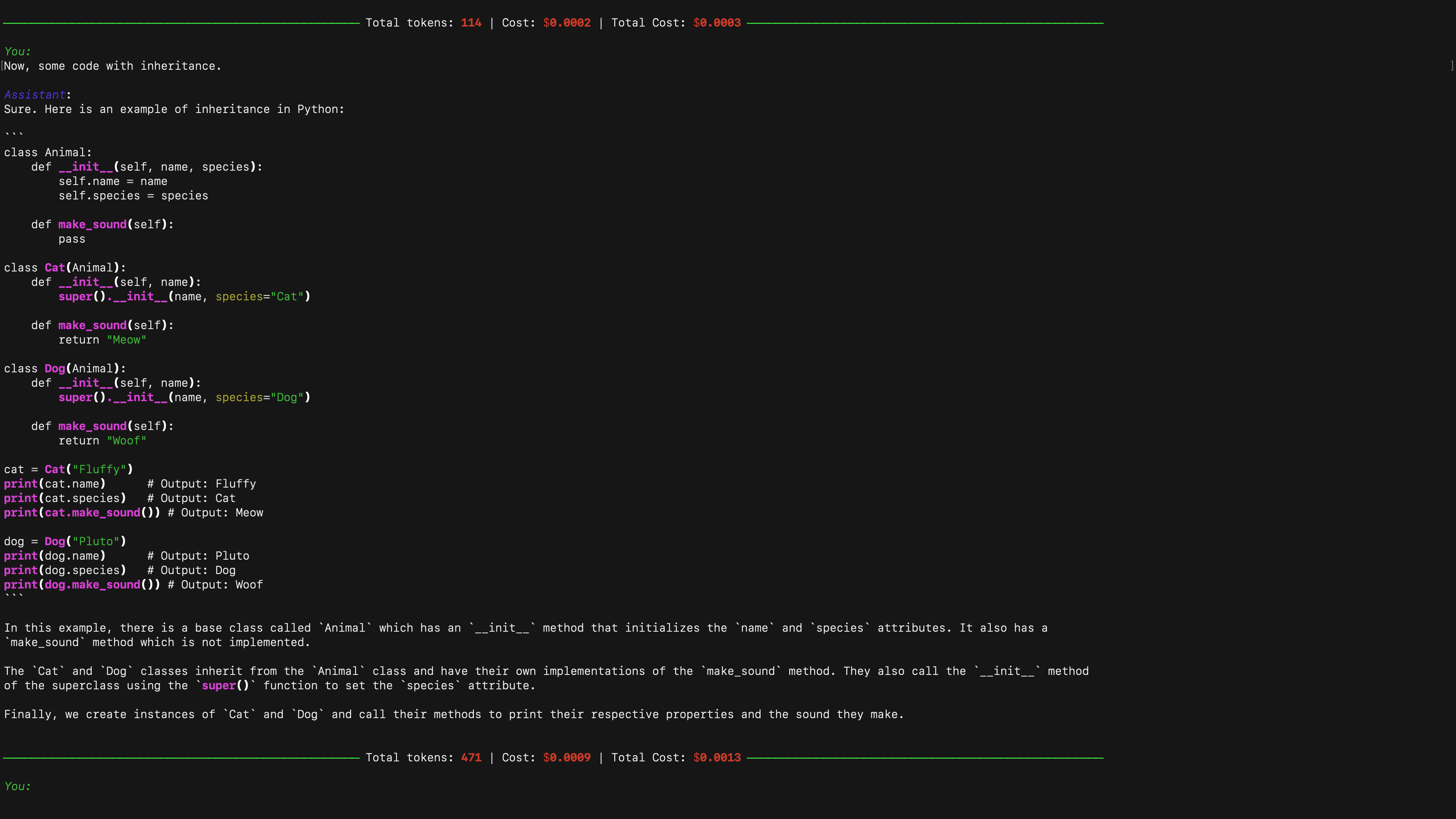1456x819 pixels.
Task: Click the bottom total tokens value 471
Action: pyautogui.click(x=471, y=758)
